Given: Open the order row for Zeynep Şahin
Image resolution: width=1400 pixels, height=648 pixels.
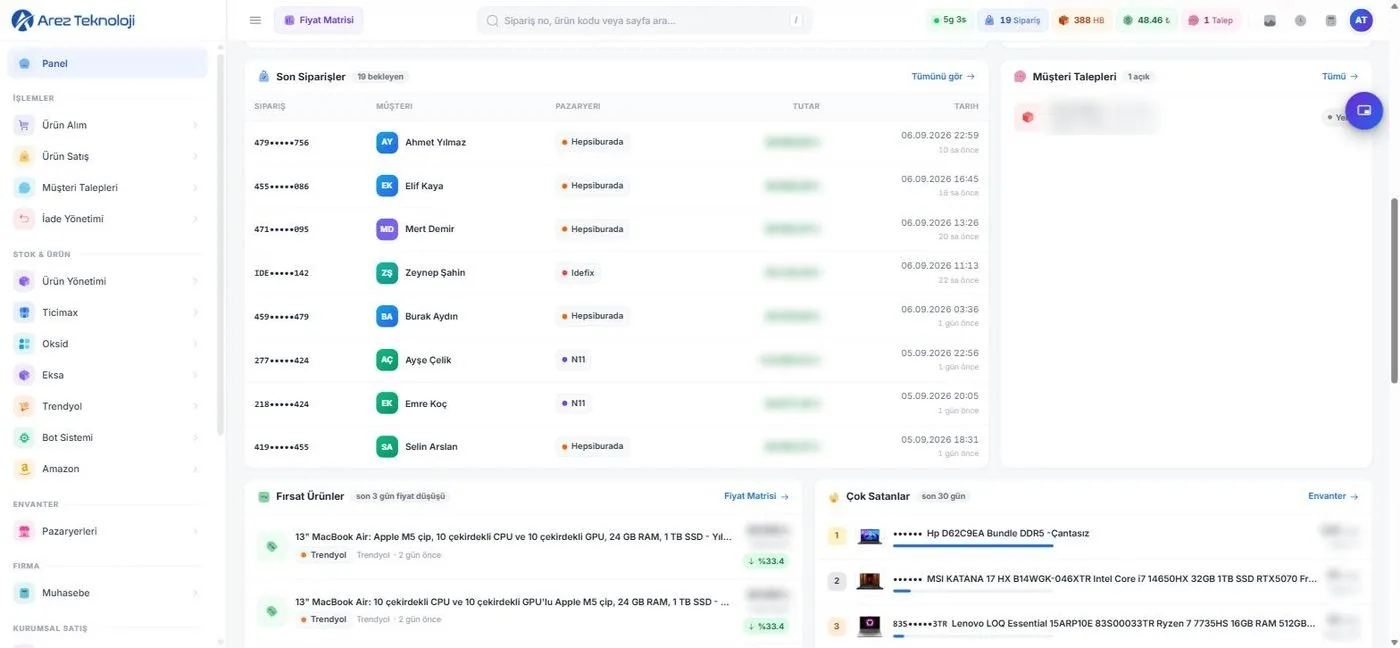Looking at the screenshot, I should 616,273.
